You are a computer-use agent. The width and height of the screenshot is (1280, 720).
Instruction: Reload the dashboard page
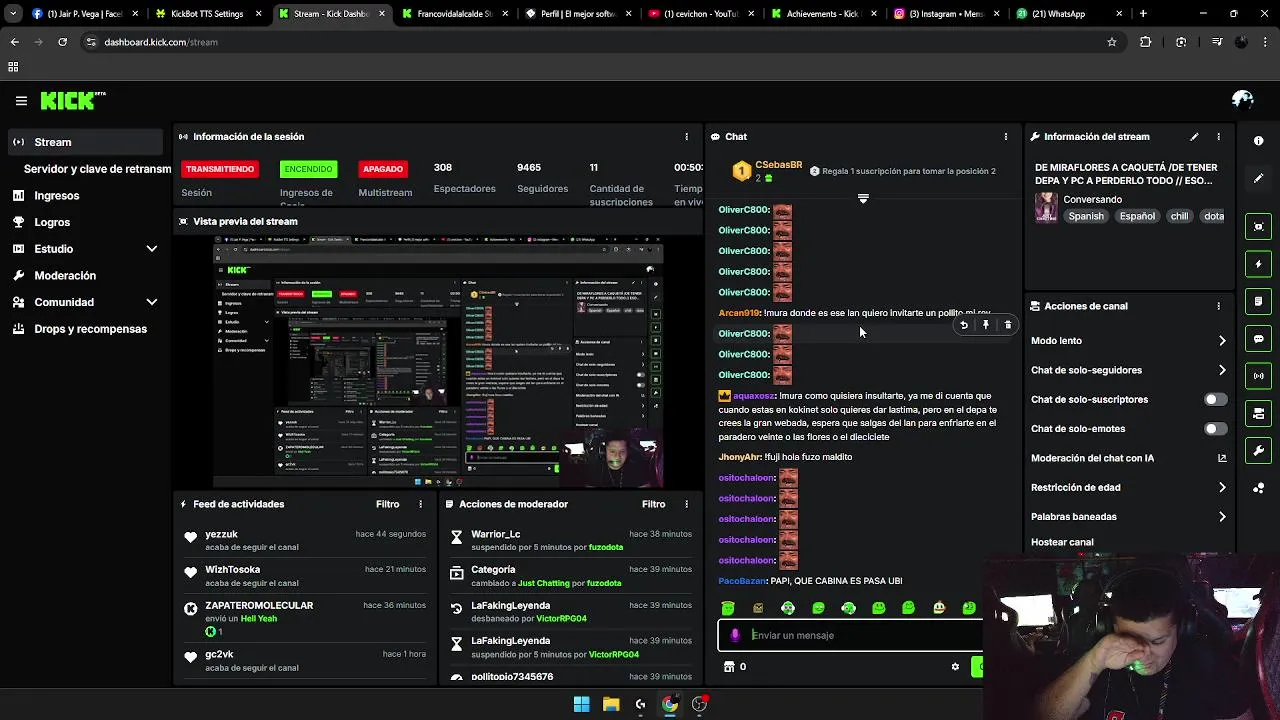click(x=62, y=42)
